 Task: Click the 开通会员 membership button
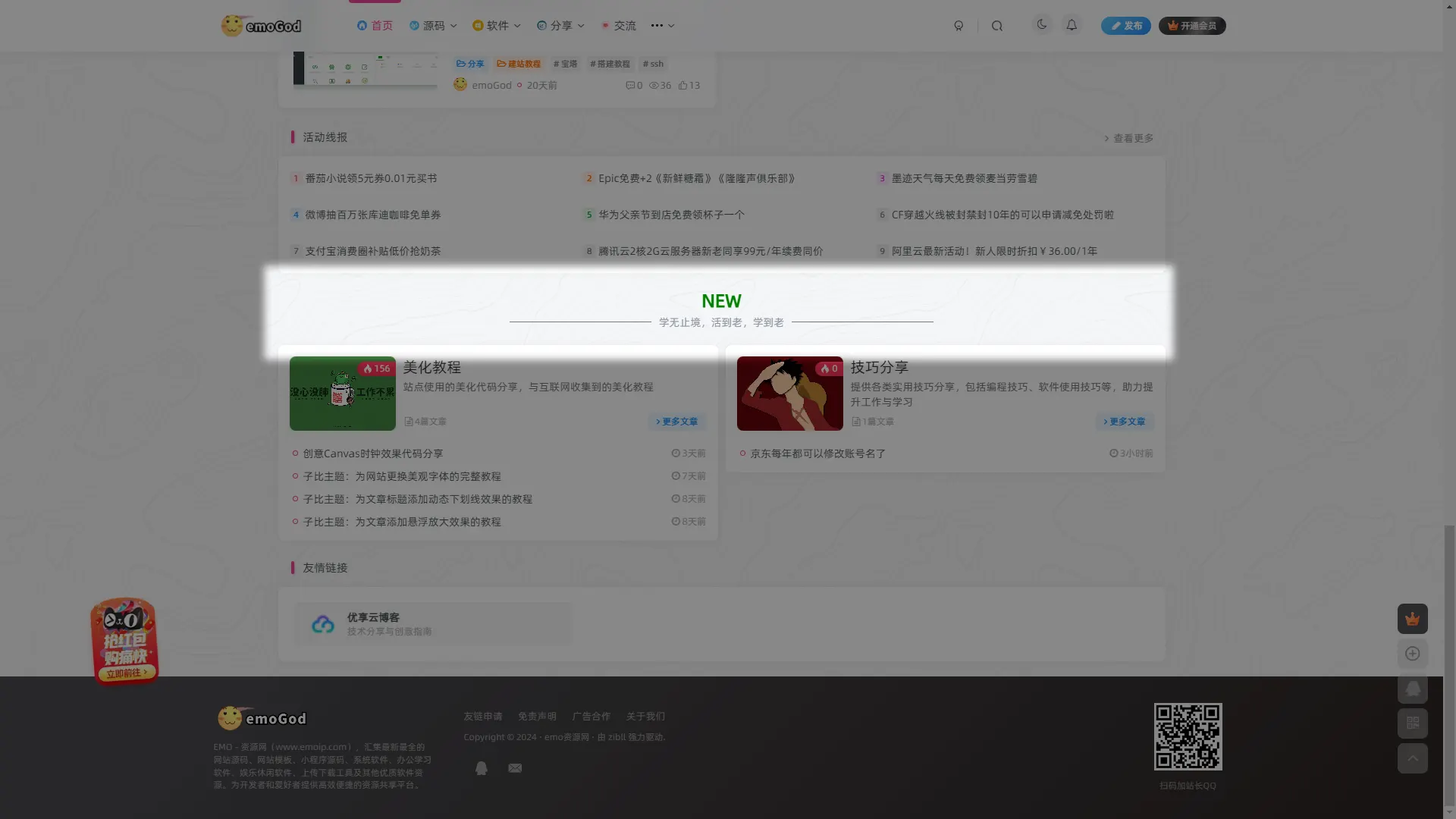[1192, 26]
